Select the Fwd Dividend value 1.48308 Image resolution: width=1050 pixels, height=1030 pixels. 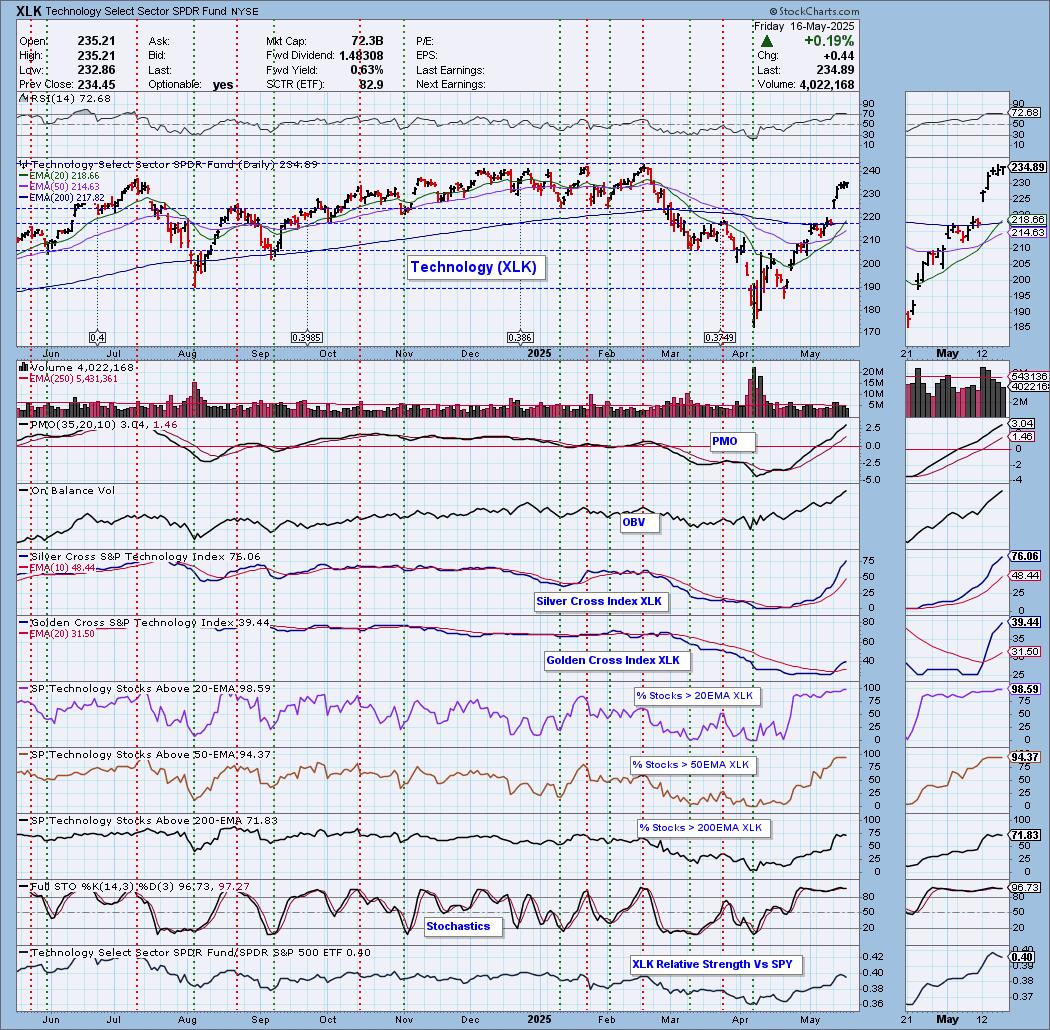tap(361, 56)
